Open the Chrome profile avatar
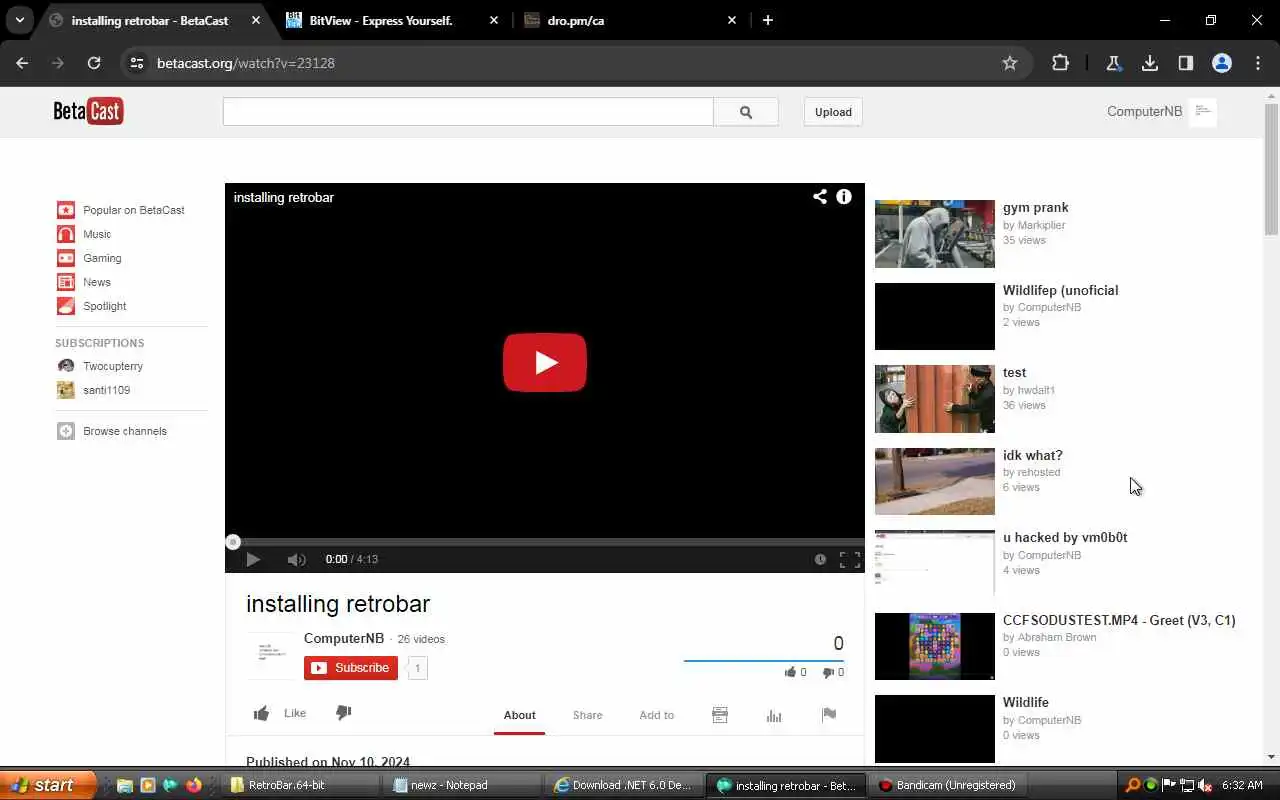 [x=1222, y=63]
